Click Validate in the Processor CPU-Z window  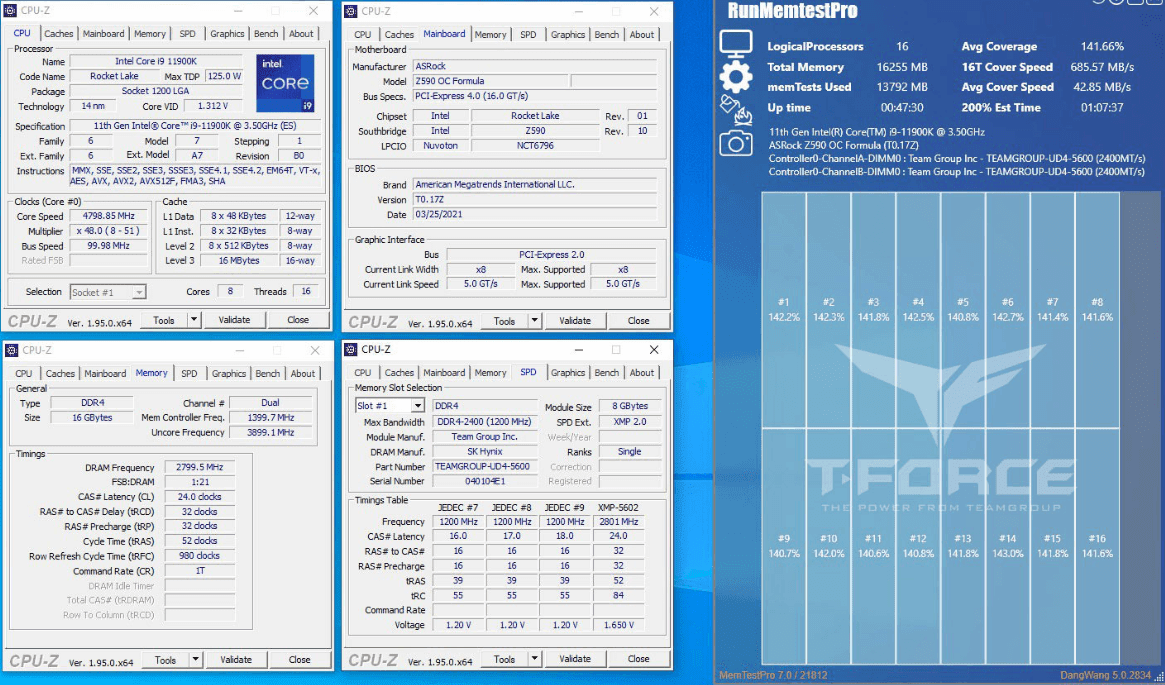point(234,320)
